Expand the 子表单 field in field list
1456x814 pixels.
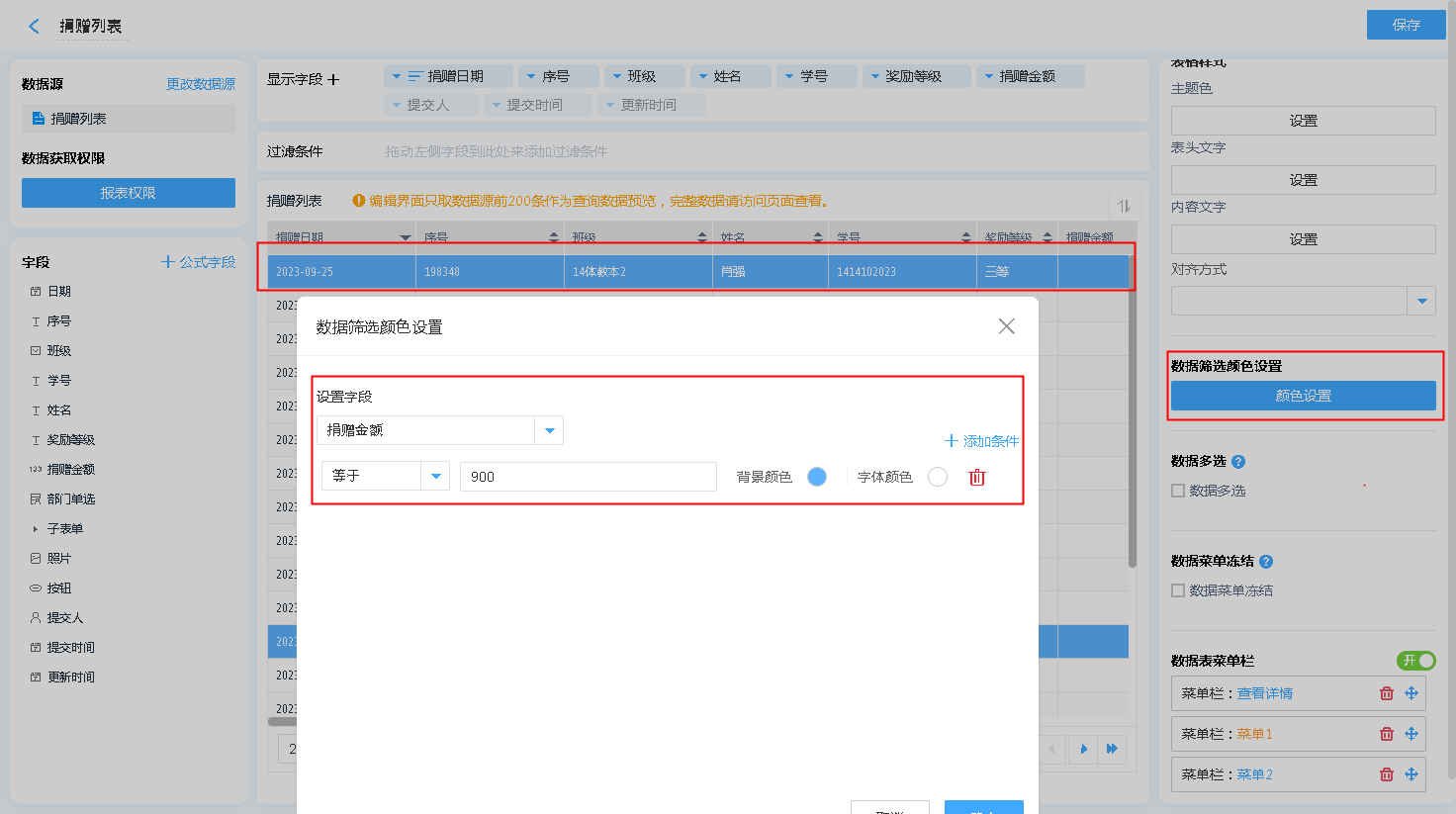coord(36,529)
